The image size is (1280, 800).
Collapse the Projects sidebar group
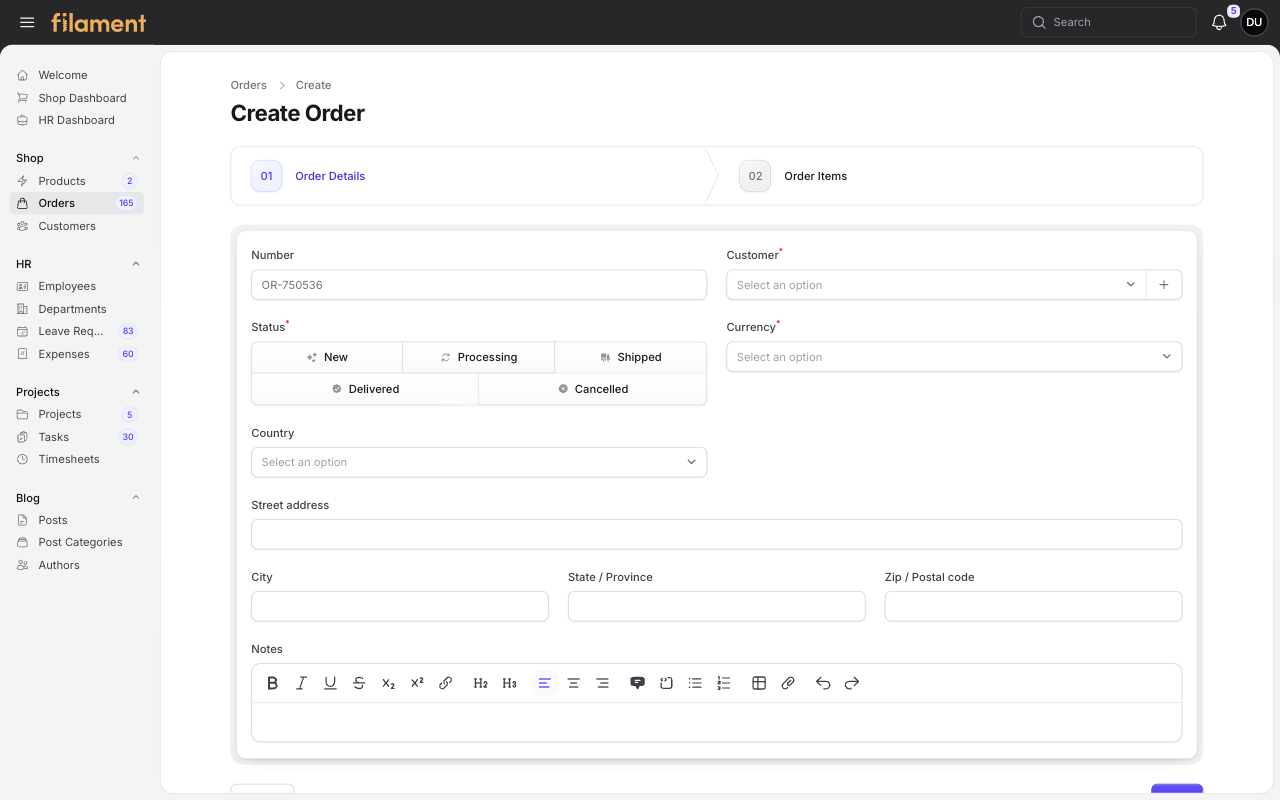(136, 392)
